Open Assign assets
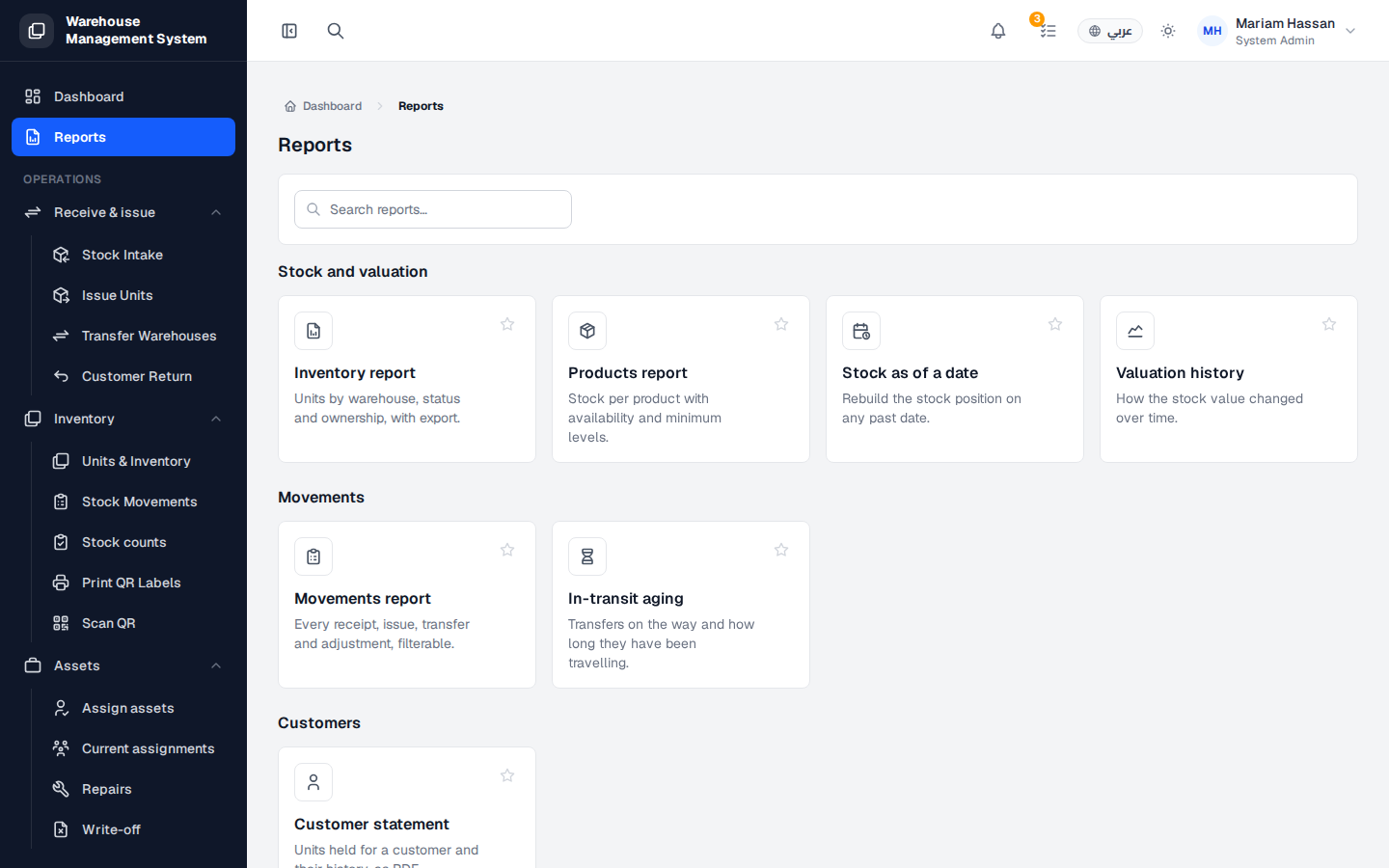This screenshot has width=1389, height=868. (137, 708)
